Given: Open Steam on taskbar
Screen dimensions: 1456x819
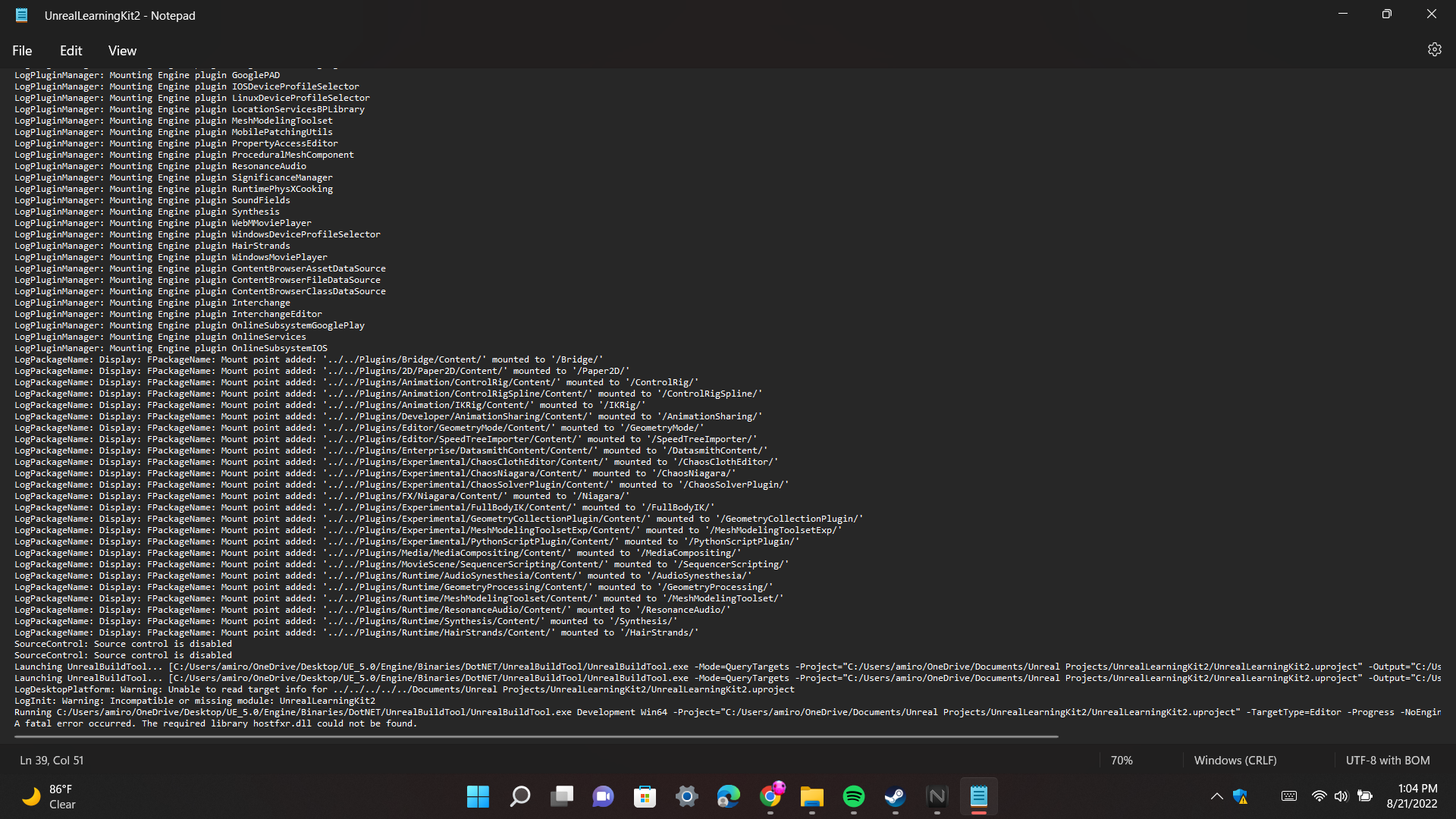Looking at the screenshot, I should click(x=896, y=796).
